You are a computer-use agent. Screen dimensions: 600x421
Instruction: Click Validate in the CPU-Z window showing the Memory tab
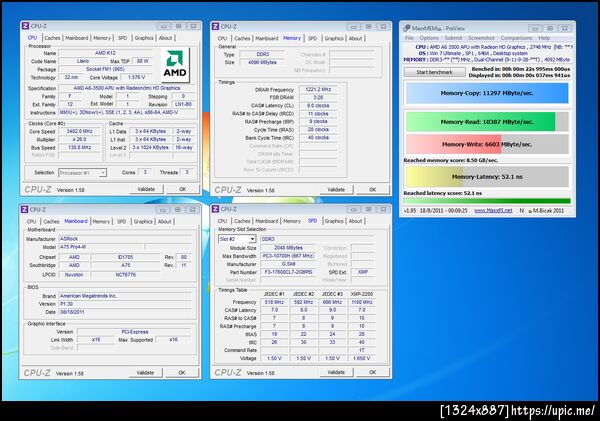tap(336, 189)
